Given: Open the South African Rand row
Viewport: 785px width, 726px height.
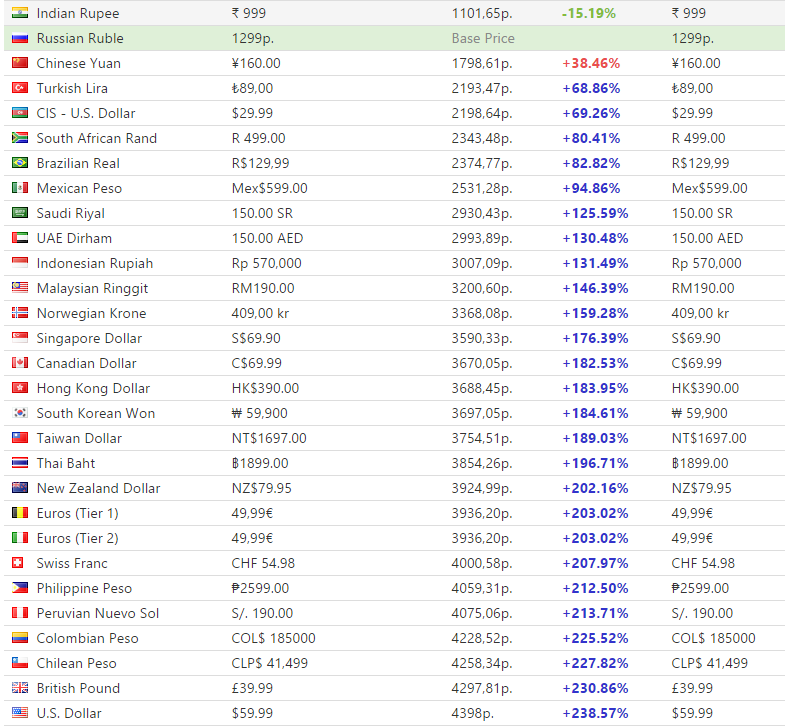Looking at the screenshot, I should coord(96,138).
